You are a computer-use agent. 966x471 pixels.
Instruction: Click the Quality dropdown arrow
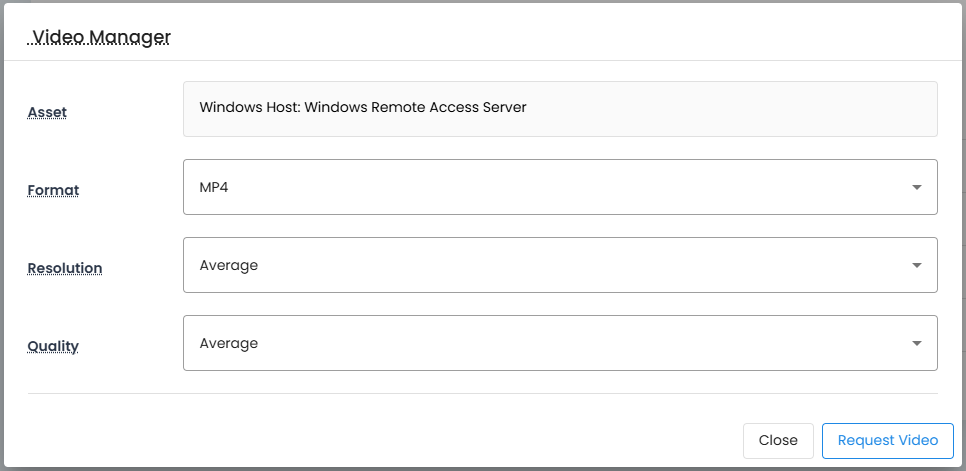917,344
